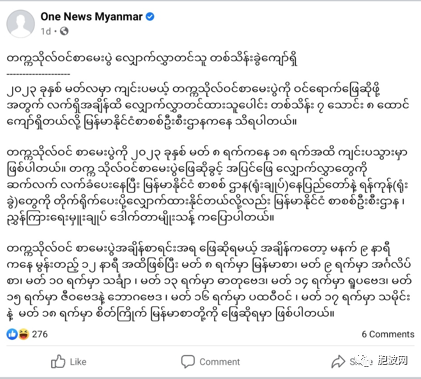
Task: Click the public globe privacy icon
Action: [64, 31]
